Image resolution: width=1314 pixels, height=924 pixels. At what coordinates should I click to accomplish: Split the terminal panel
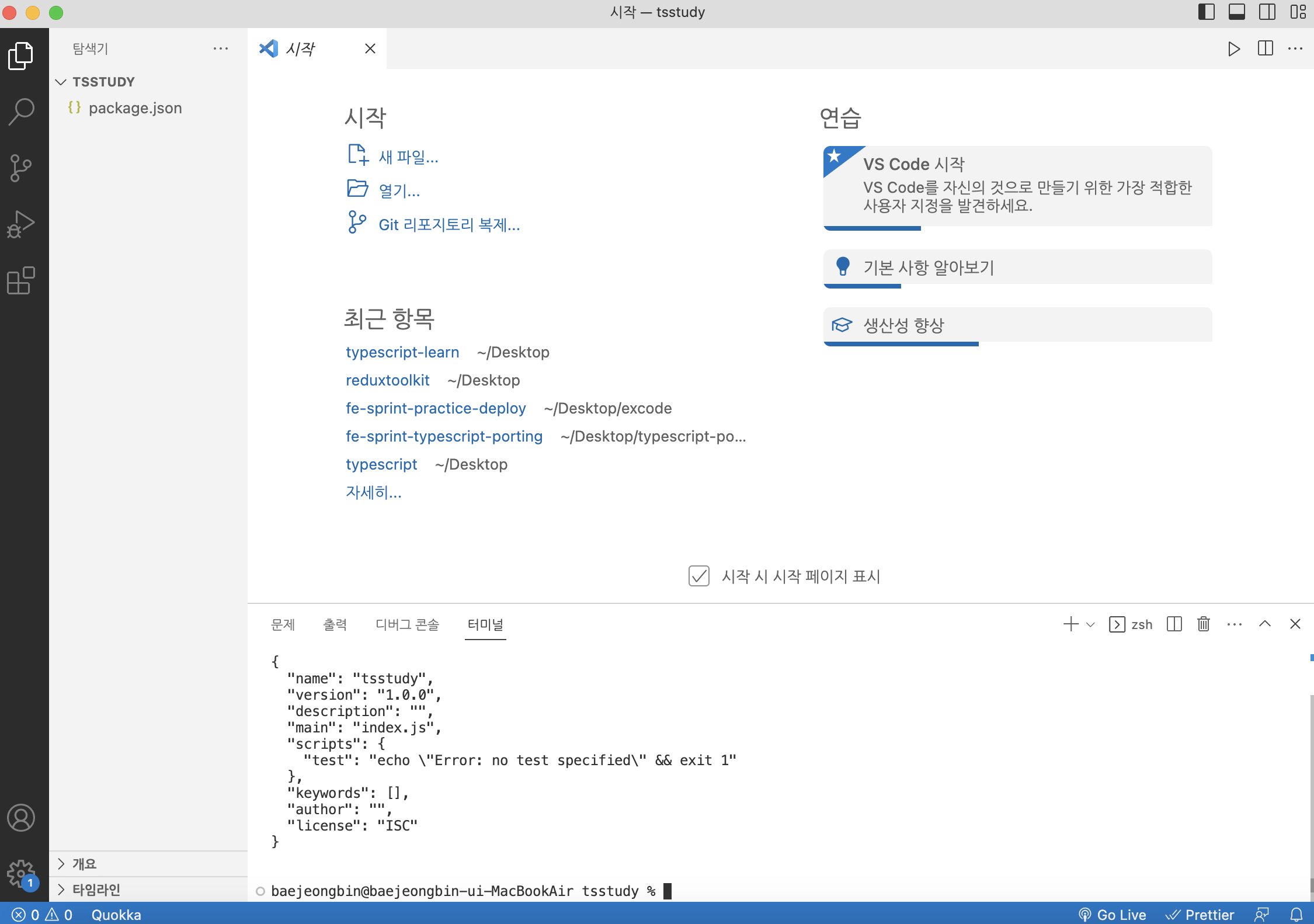click(1174, 624)
